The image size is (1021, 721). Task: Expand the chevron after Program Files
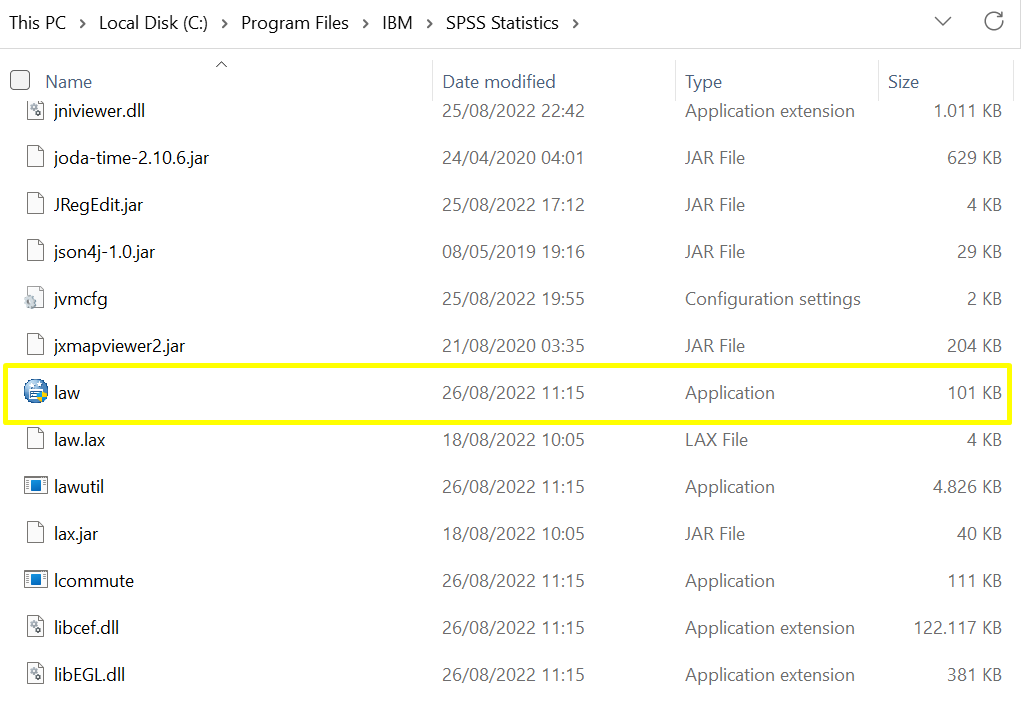click(x=366, y=23)
